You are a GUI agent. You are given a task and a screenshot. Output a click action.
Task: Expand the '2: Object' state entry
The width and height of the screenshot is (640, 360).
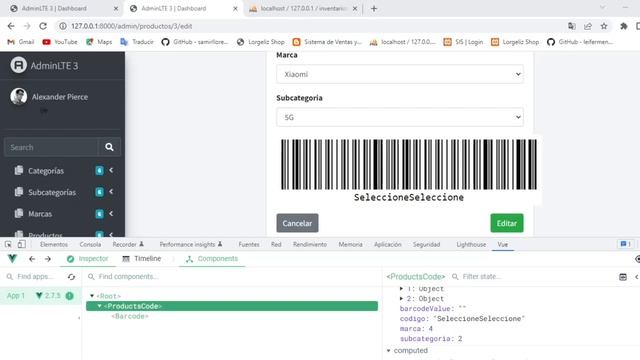pyautogui.click(x=401, y=298)
